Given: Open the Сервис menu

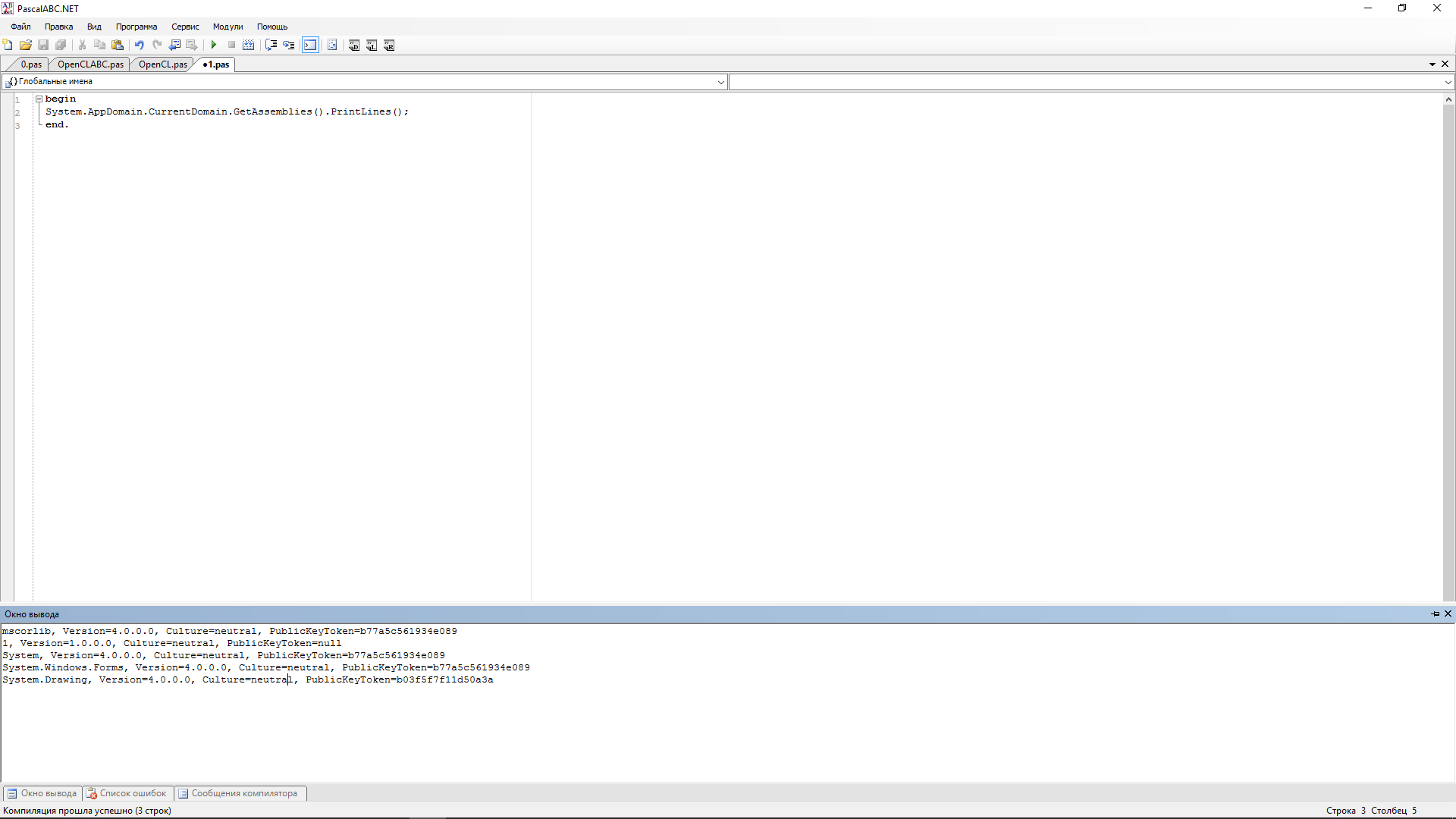Looking at the screenshot, I should click(185, 27).
